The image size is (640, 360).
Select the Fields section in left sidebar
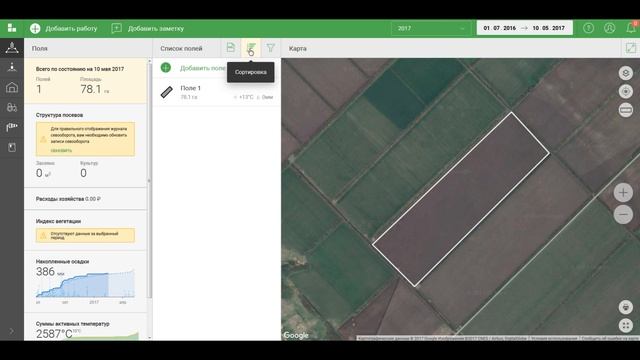(12, 48)
